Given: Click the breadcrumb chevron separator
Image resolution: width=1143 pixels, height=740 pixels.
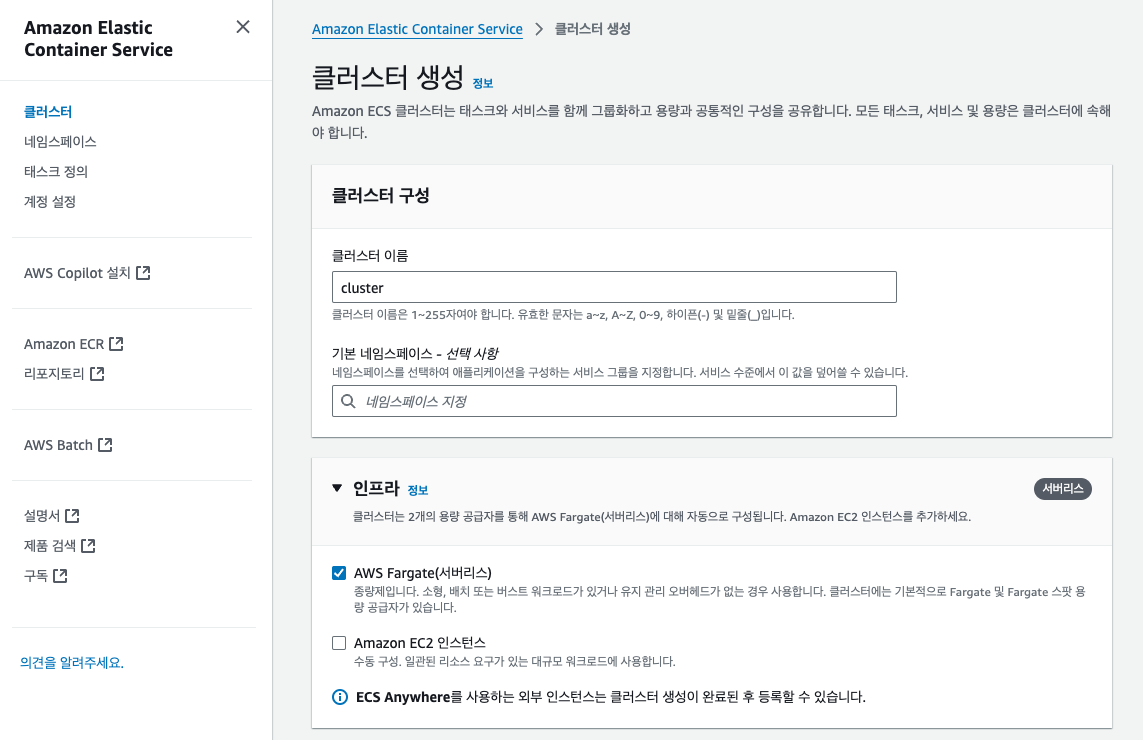Looking at the screenshot, I should click(539, 29).
